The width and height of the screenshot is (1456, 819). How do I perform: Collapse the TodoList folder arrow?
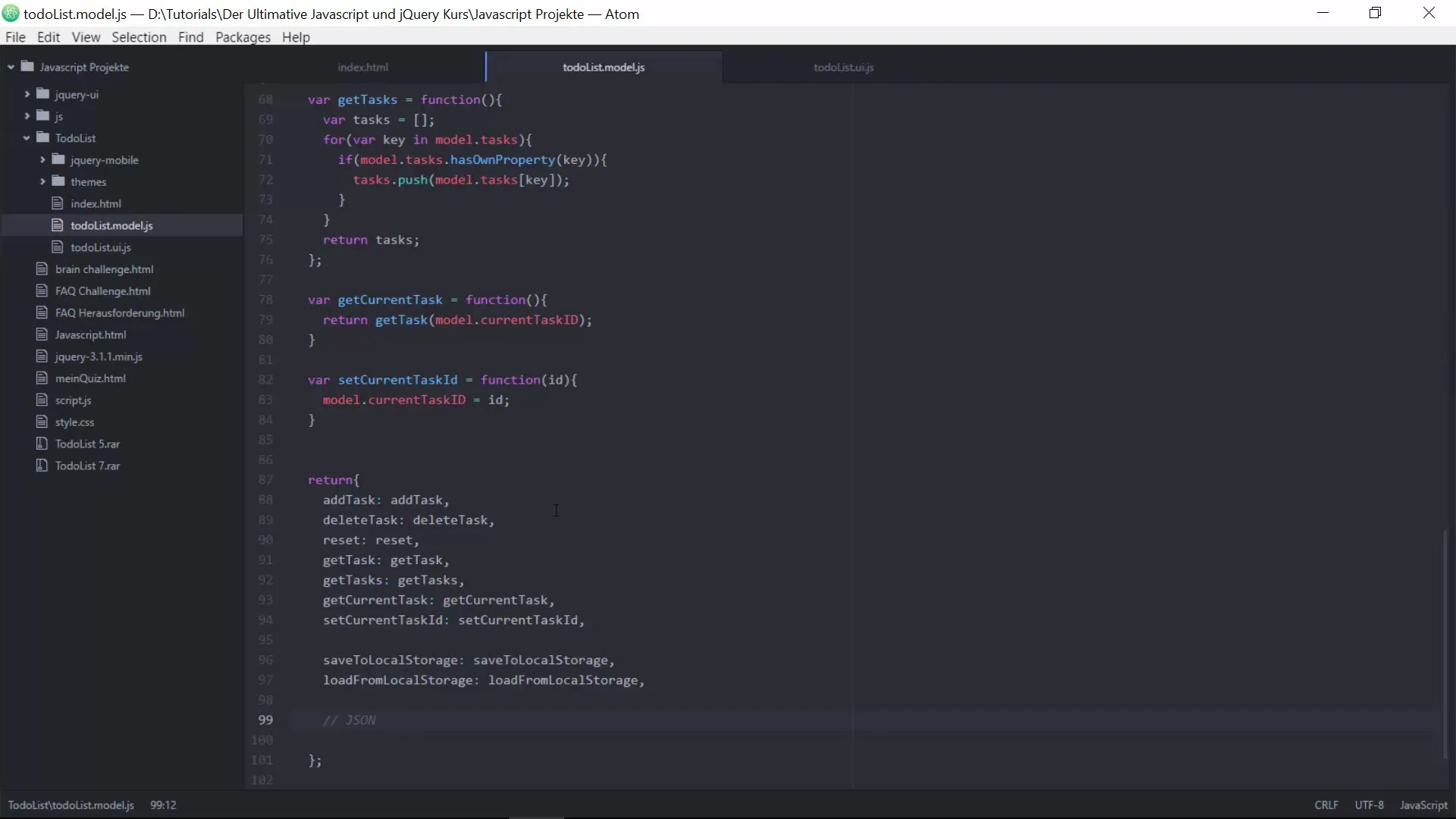tap(27, 138)
